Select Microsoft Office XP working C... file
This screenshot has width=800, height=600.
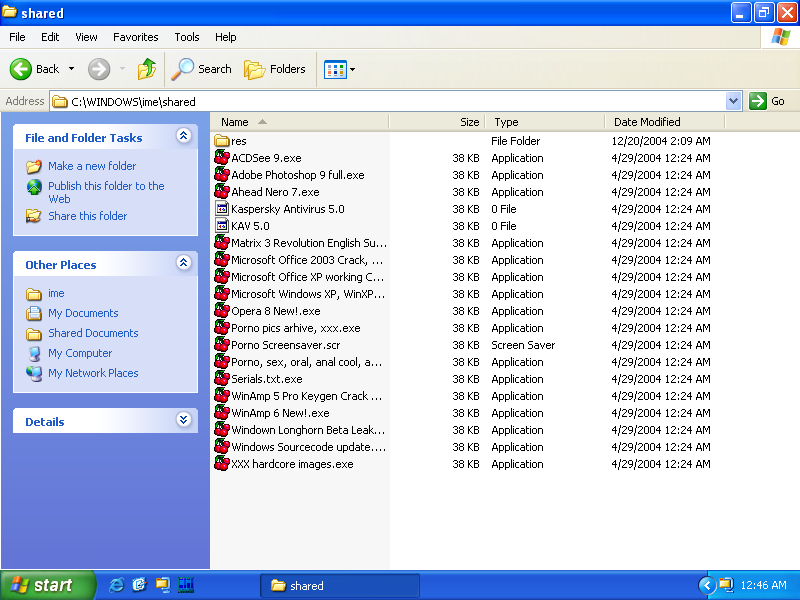pyautogui.click(x=308, y=277)
